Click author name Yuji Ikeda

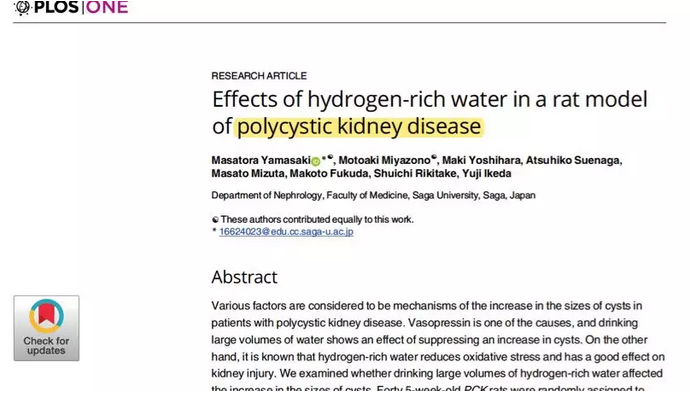click(489, 173)
